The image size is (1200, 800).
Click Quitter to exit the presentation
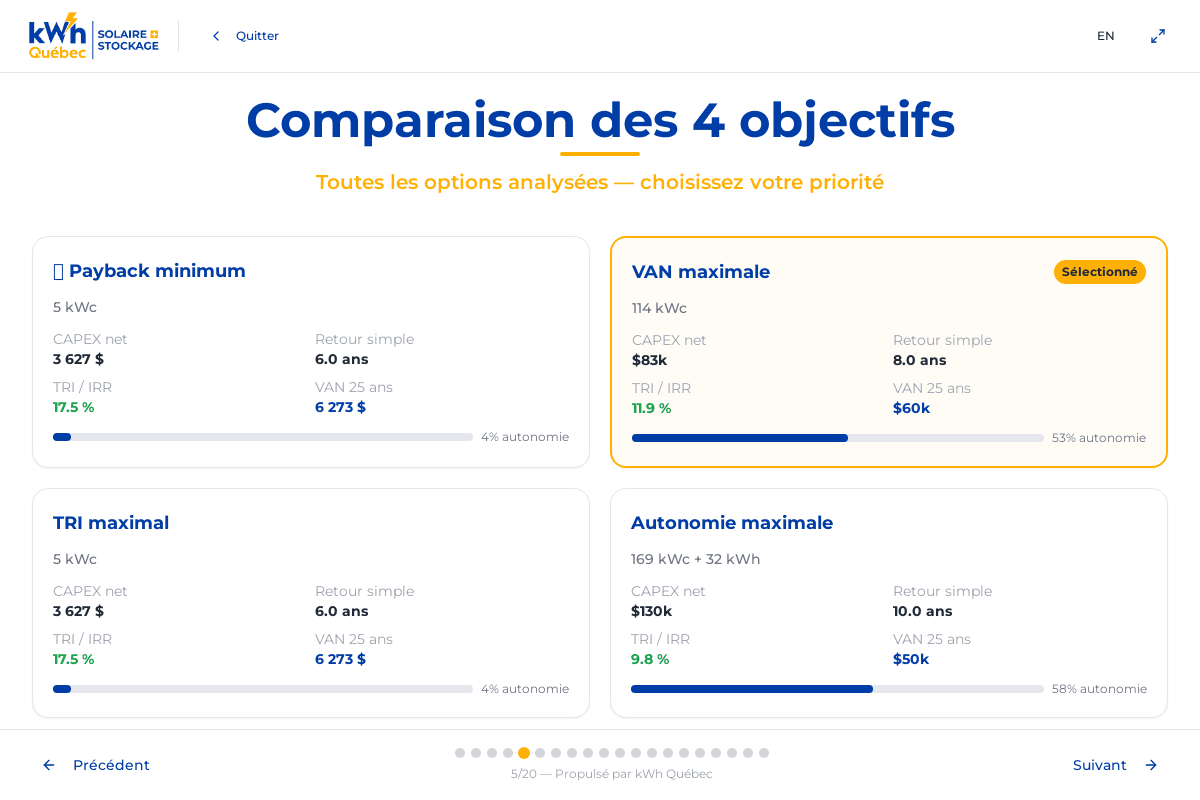(x=257, y=35)
